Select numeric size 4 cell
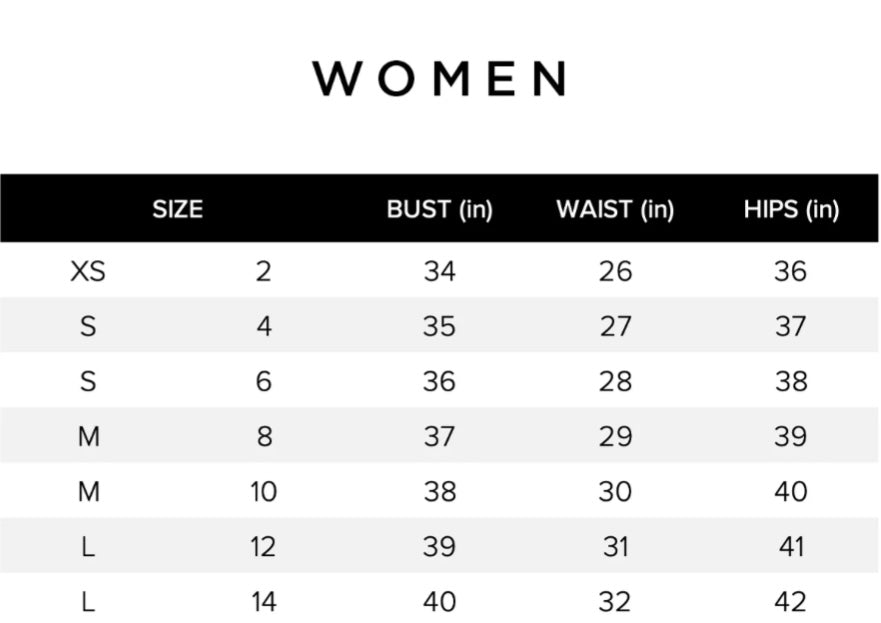The height and width of the screenshot is (623, 881). 263,326
